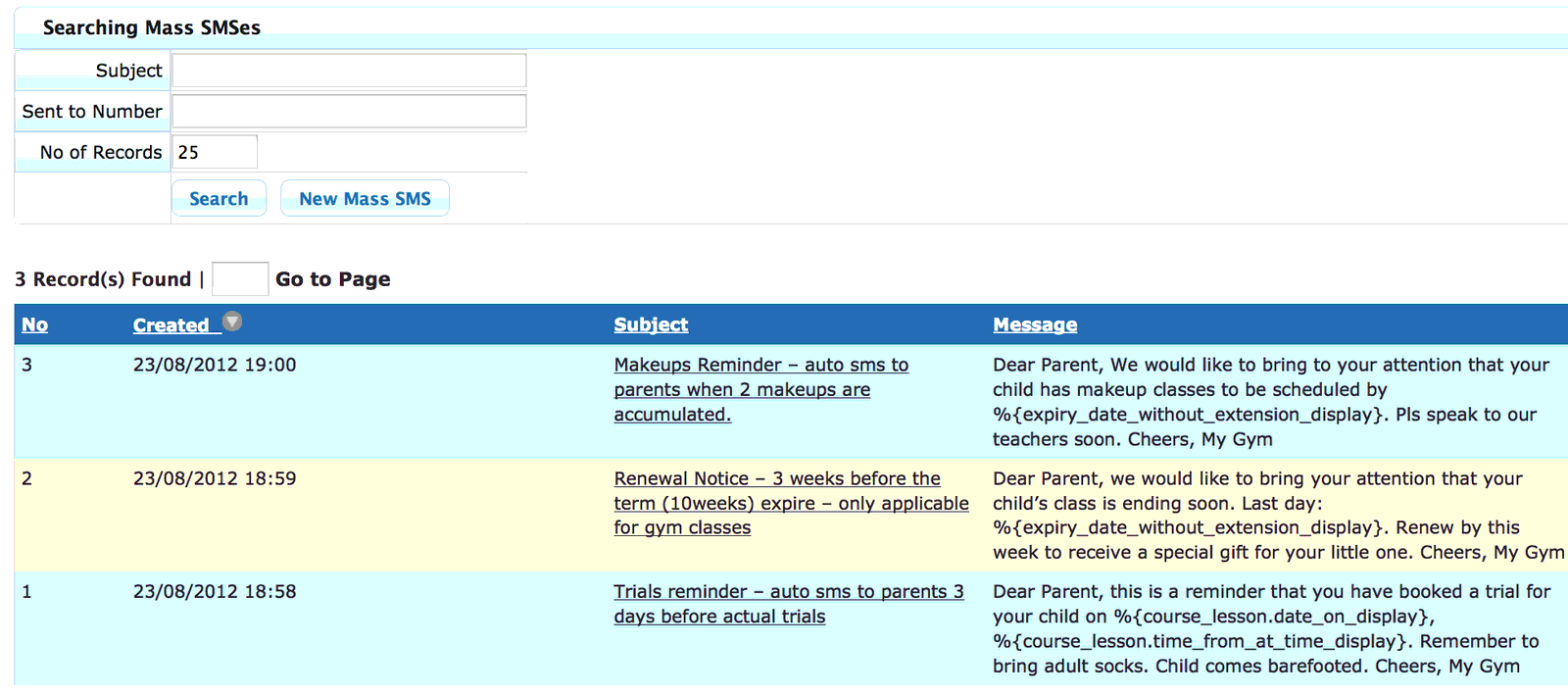This screenshot has height=694, width=1568.
Task: Select the date 23/08/2012 18:59
Action: (215, 478)
